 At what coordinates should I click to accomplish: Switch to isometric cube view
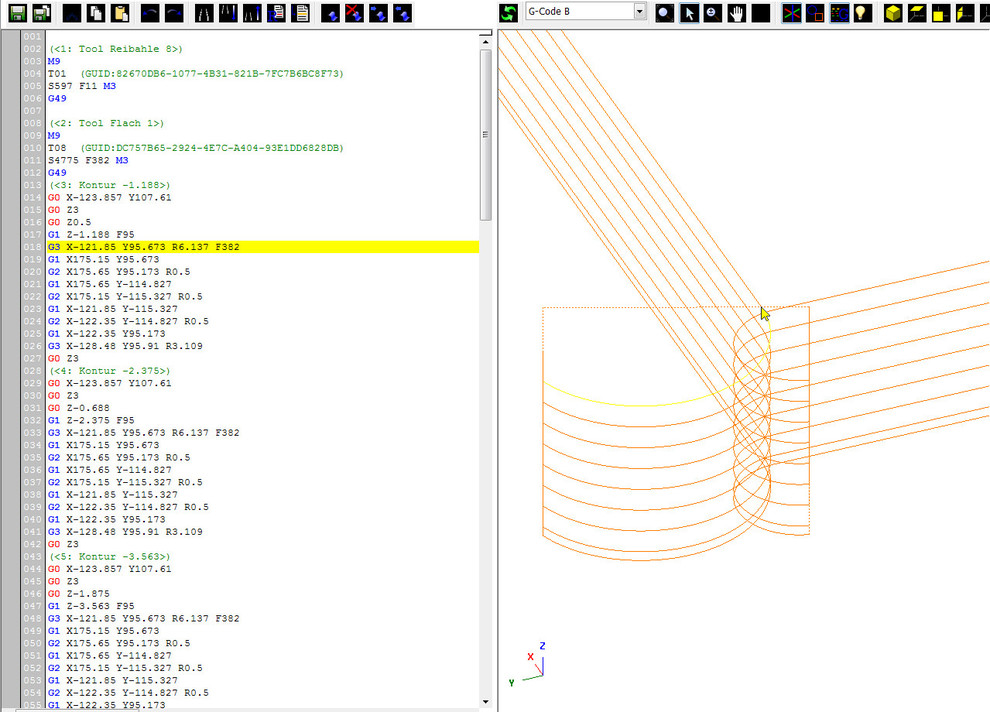[x=893, y=13]
